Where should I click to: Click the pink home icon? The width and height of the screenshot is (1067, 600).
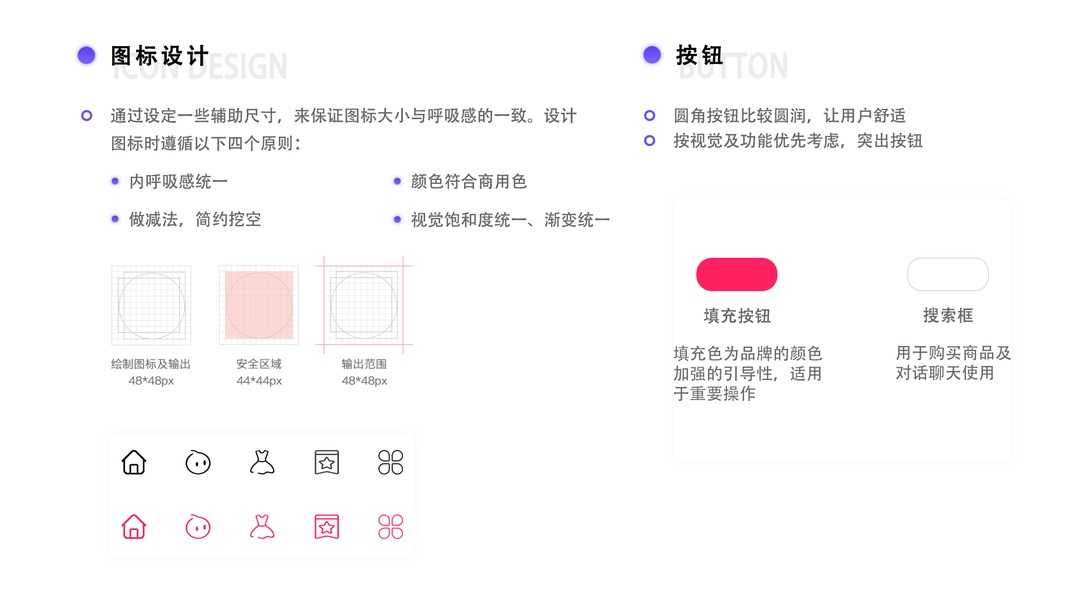[x=134, y=526]
